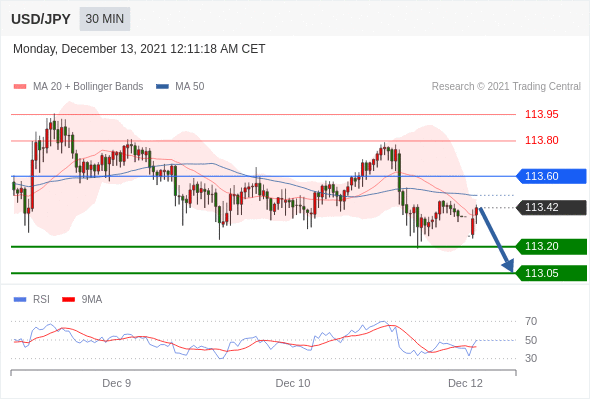Open the Research Trading Central copyright text
The width and height of the screenshot is (590, 400).
tap(506, 87)
